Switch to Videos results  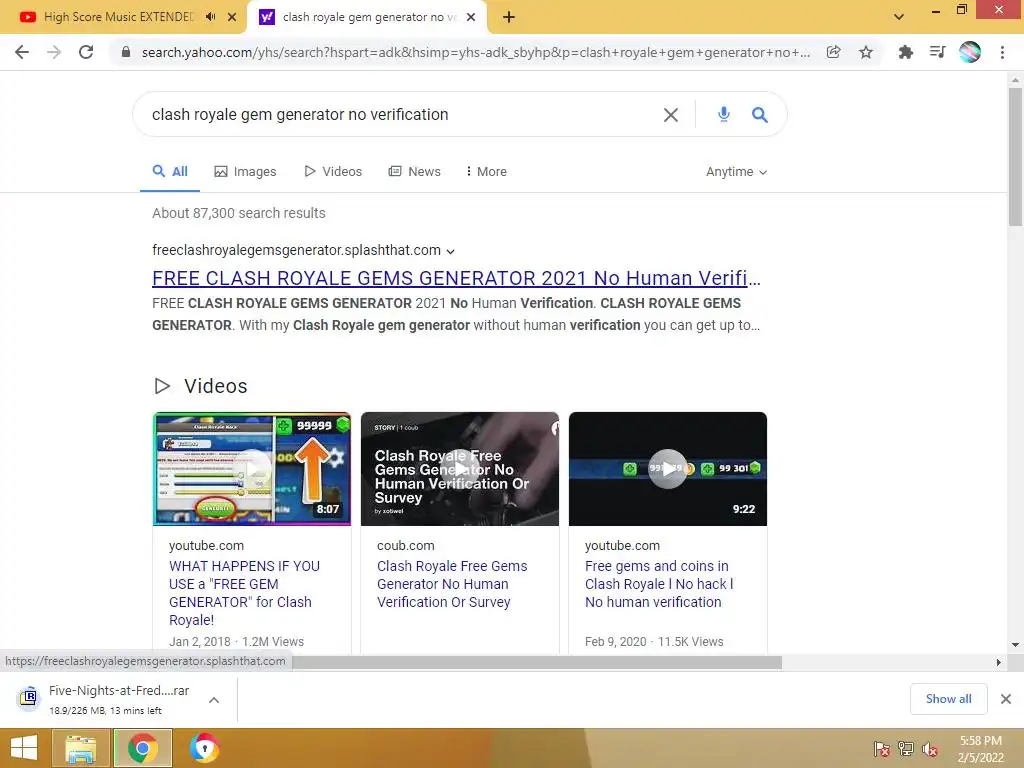pos(333,172)
